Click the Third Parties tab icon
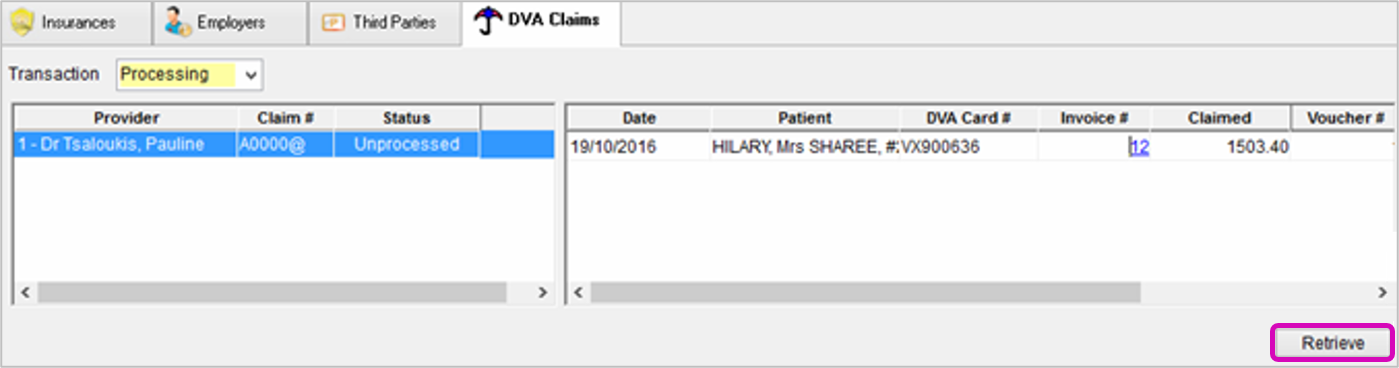The width and height of the screenshot is (1399, 368). click(x=334, y=22)
